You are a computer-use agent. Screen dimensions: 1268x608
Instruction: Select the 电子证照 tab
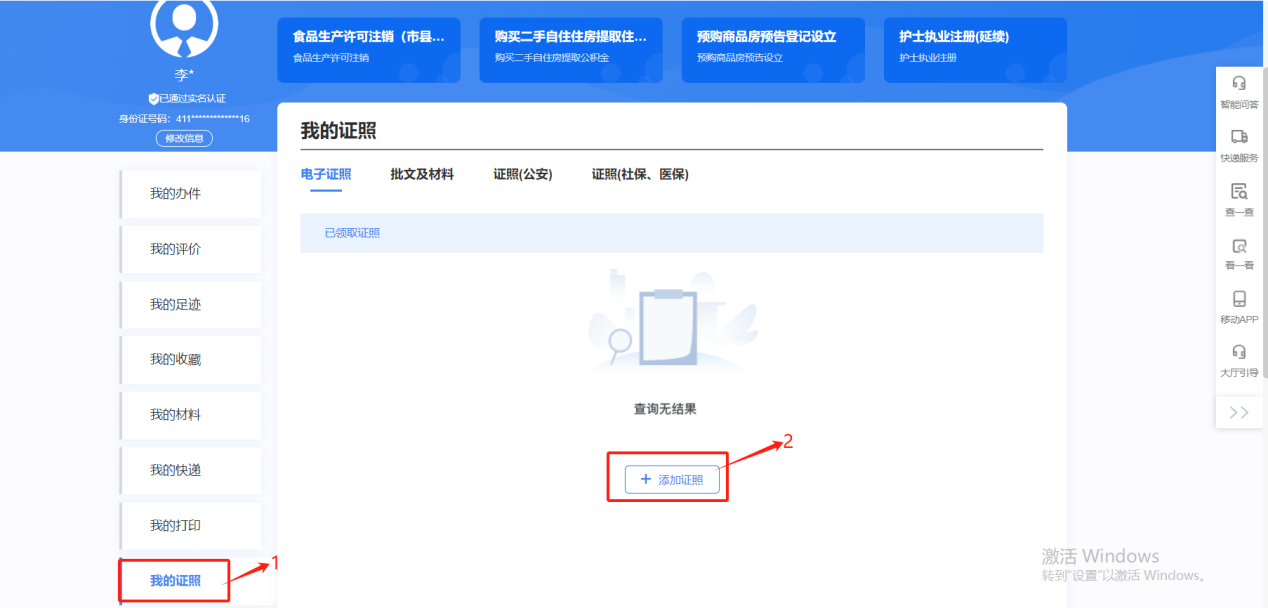coord(327,174)
